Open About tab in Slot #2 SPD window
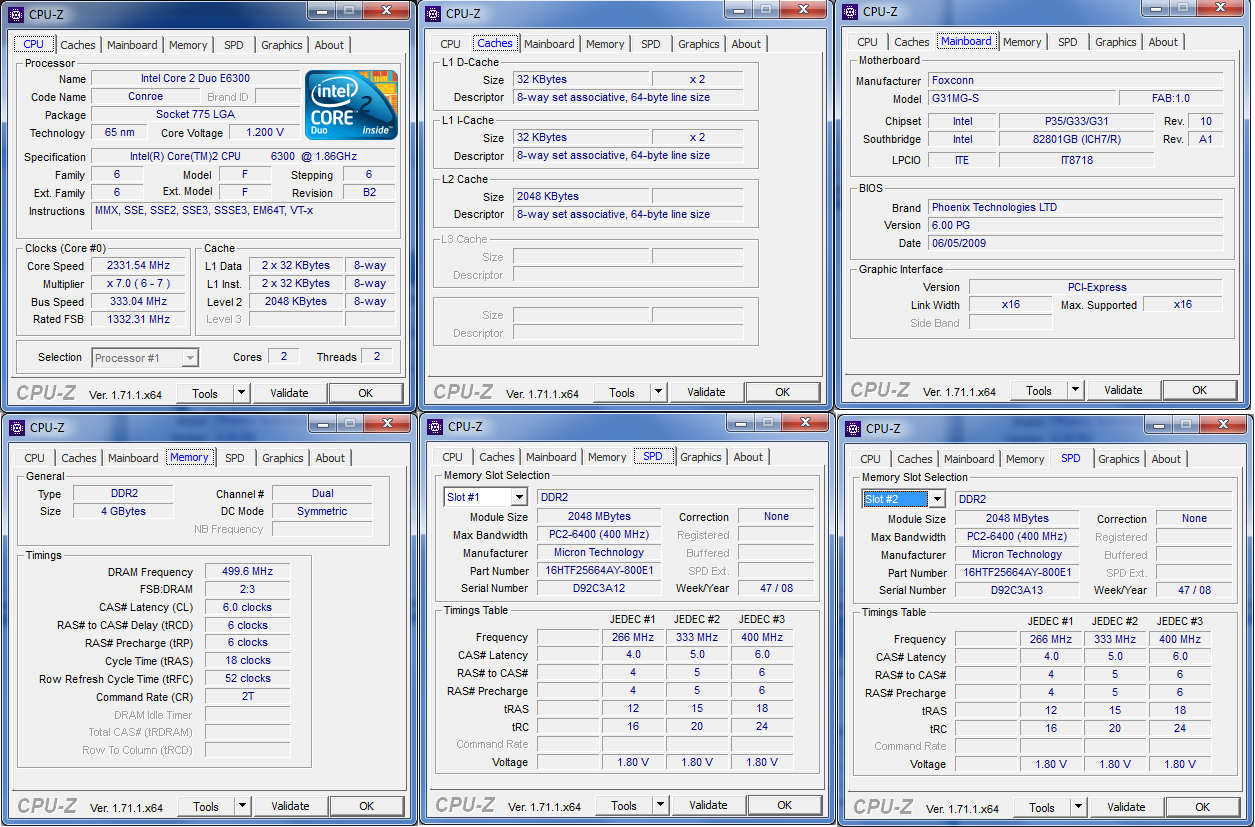The width and height of the screenshot is (1255, 827). point(1166,459)
